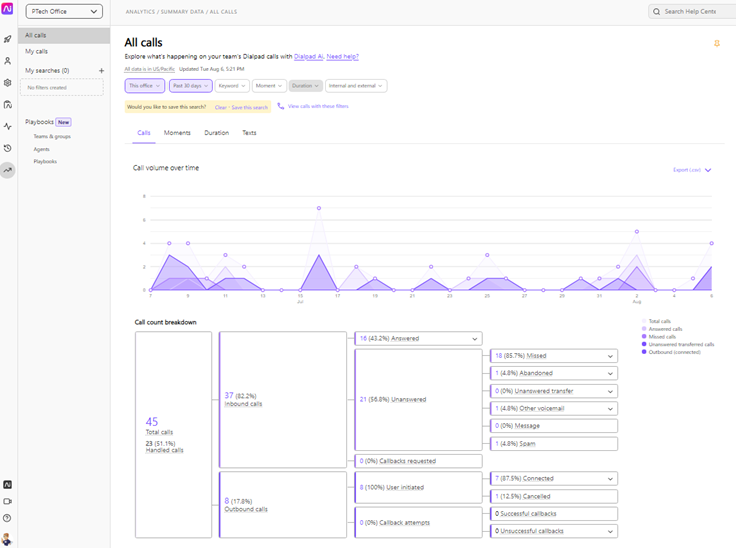The height and width of the screenshot is (548, 736).
Task: Open the help question mark icon
Action: pos(8,518)
